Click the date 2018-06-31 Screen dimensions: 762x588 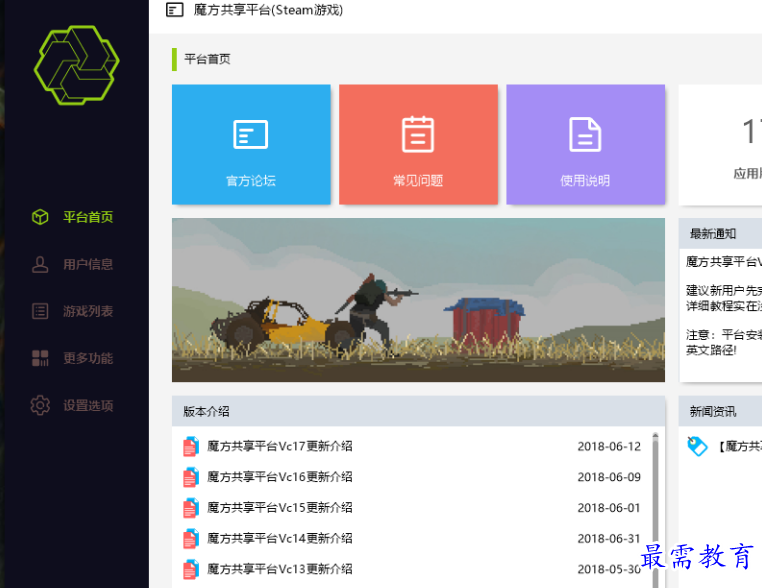[x=609, y=538]
